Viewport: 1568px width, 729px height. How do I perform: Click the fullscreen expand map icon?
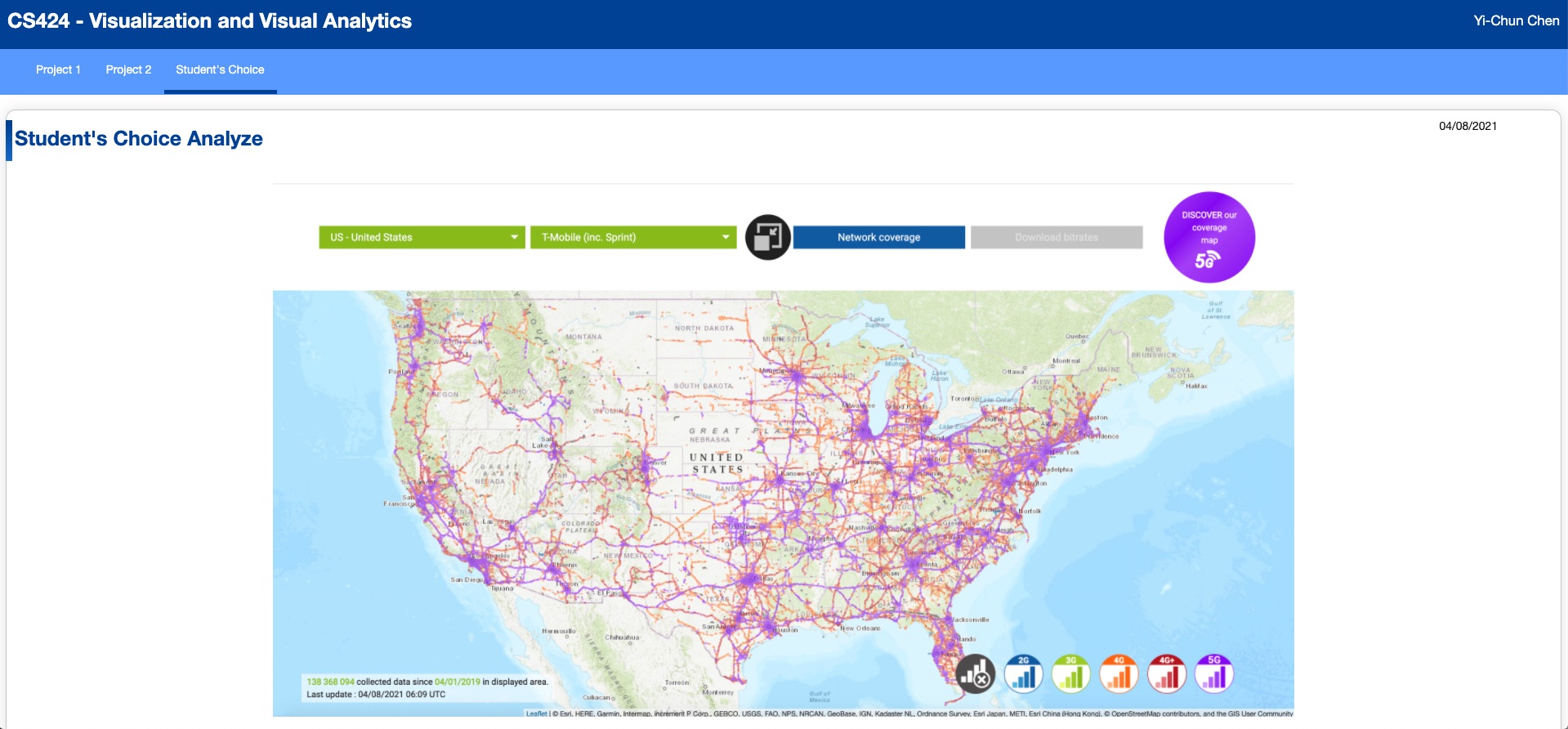tap(768, 237)
